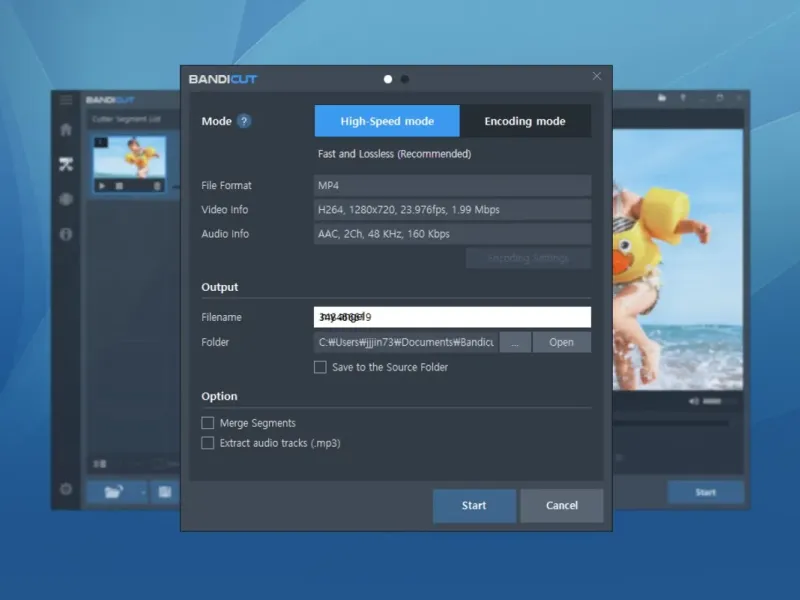Select the second page indicator dot
The height and width of the screenshot is (600, 800).
click(405, 79)
